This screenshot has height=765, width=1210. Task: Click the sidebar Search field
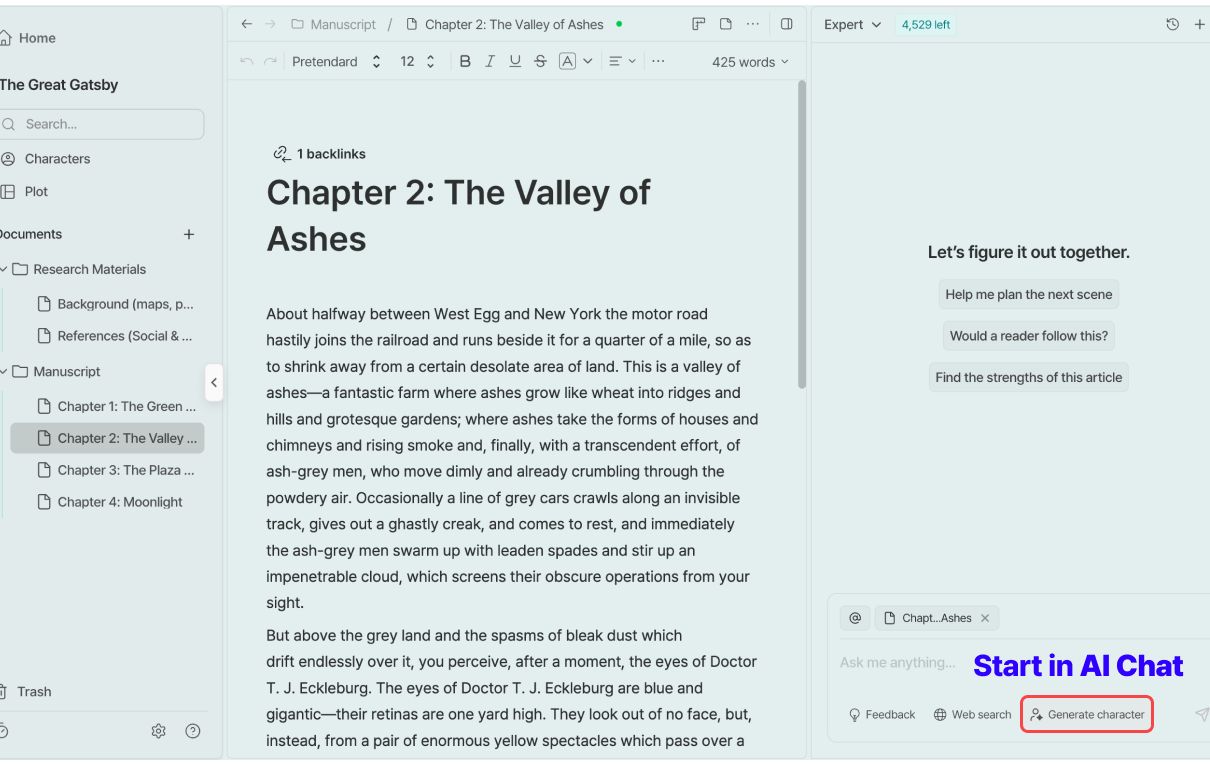[101, 124]
